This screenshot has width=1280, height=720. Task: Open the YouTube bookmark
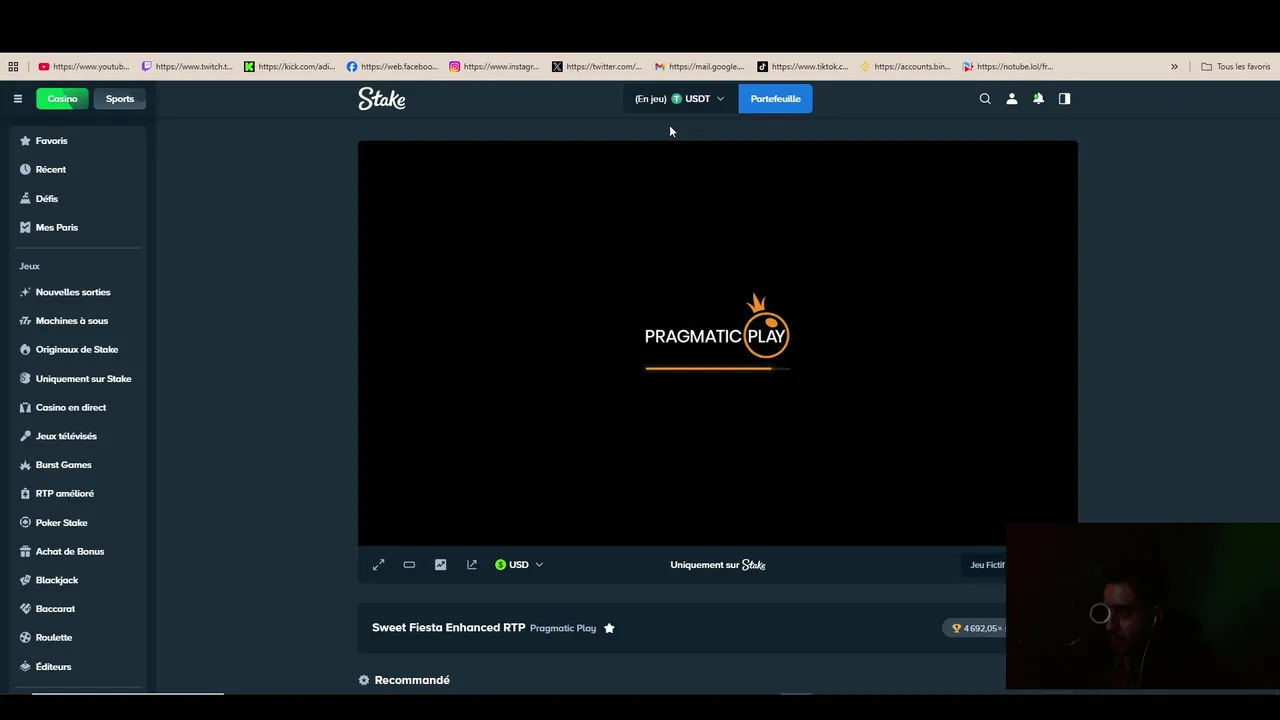[84, 67]
